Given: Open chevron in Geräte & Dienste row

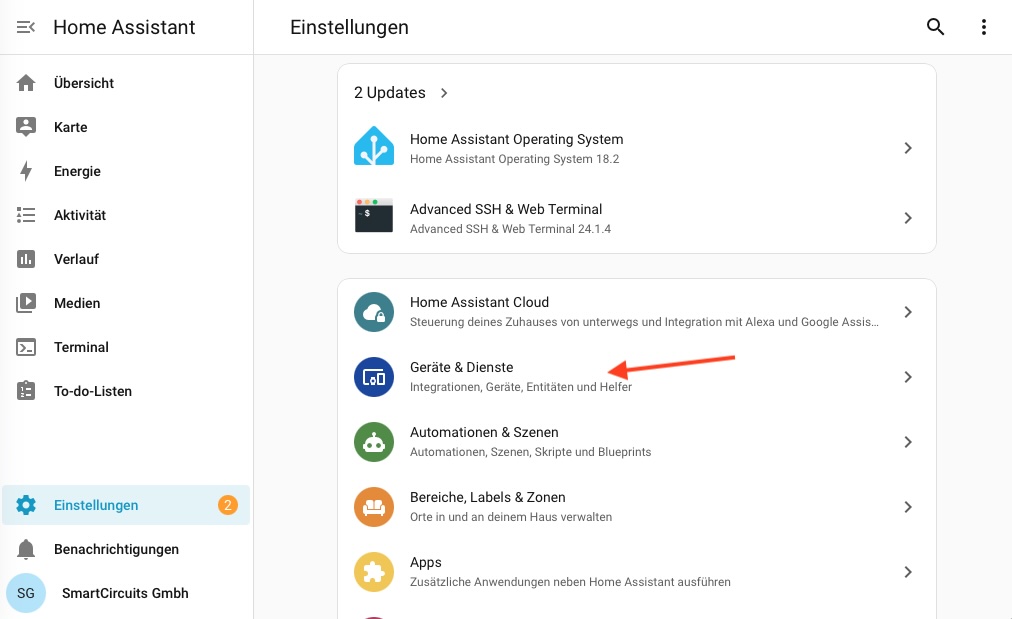Looking at the screenshot, I should tap(907, 377).
